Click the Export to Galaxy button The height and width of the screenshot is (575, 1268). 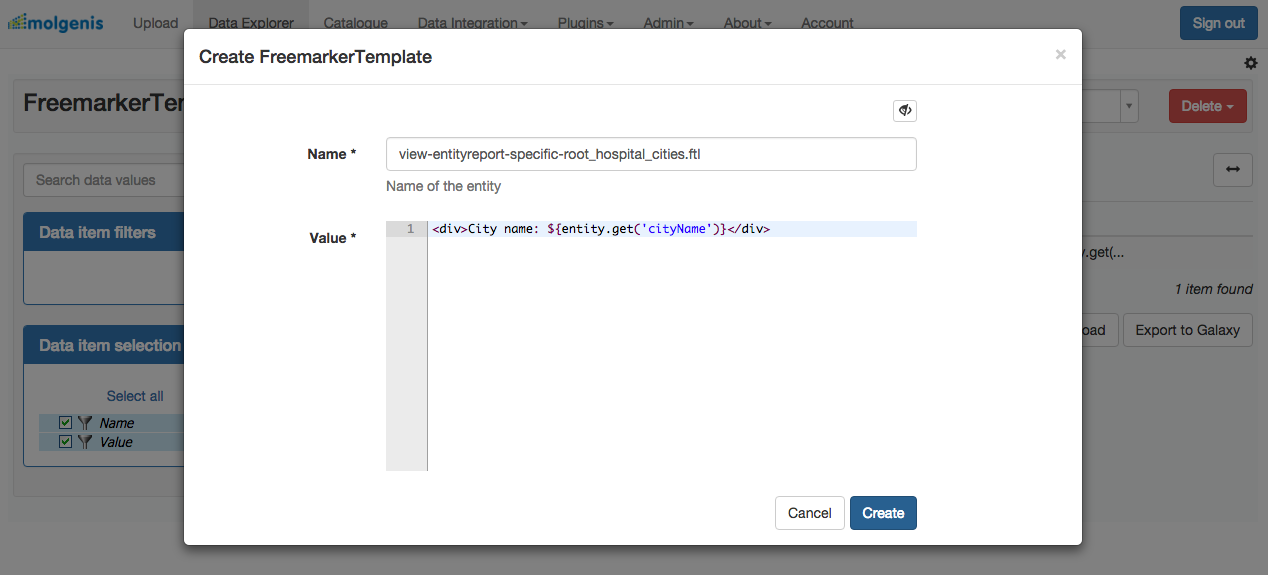click(x=1187, y=330)
